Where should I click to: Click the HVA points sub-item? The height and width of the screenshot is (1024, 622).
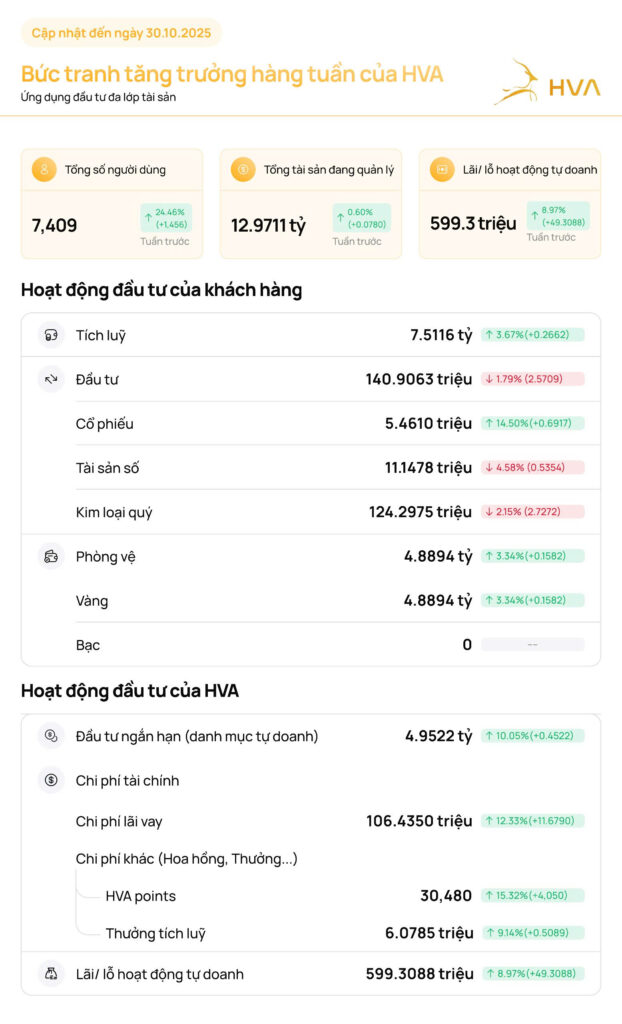pos(141,896)
